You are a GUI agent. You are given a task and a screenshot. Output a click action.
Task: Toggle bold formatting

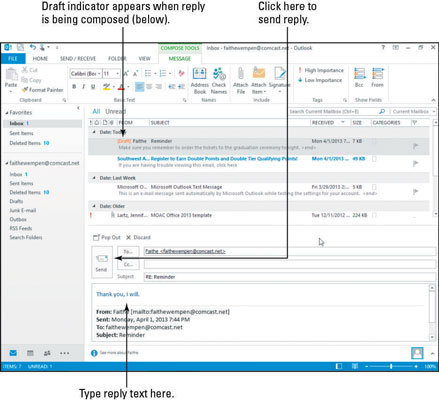(74, 87)
